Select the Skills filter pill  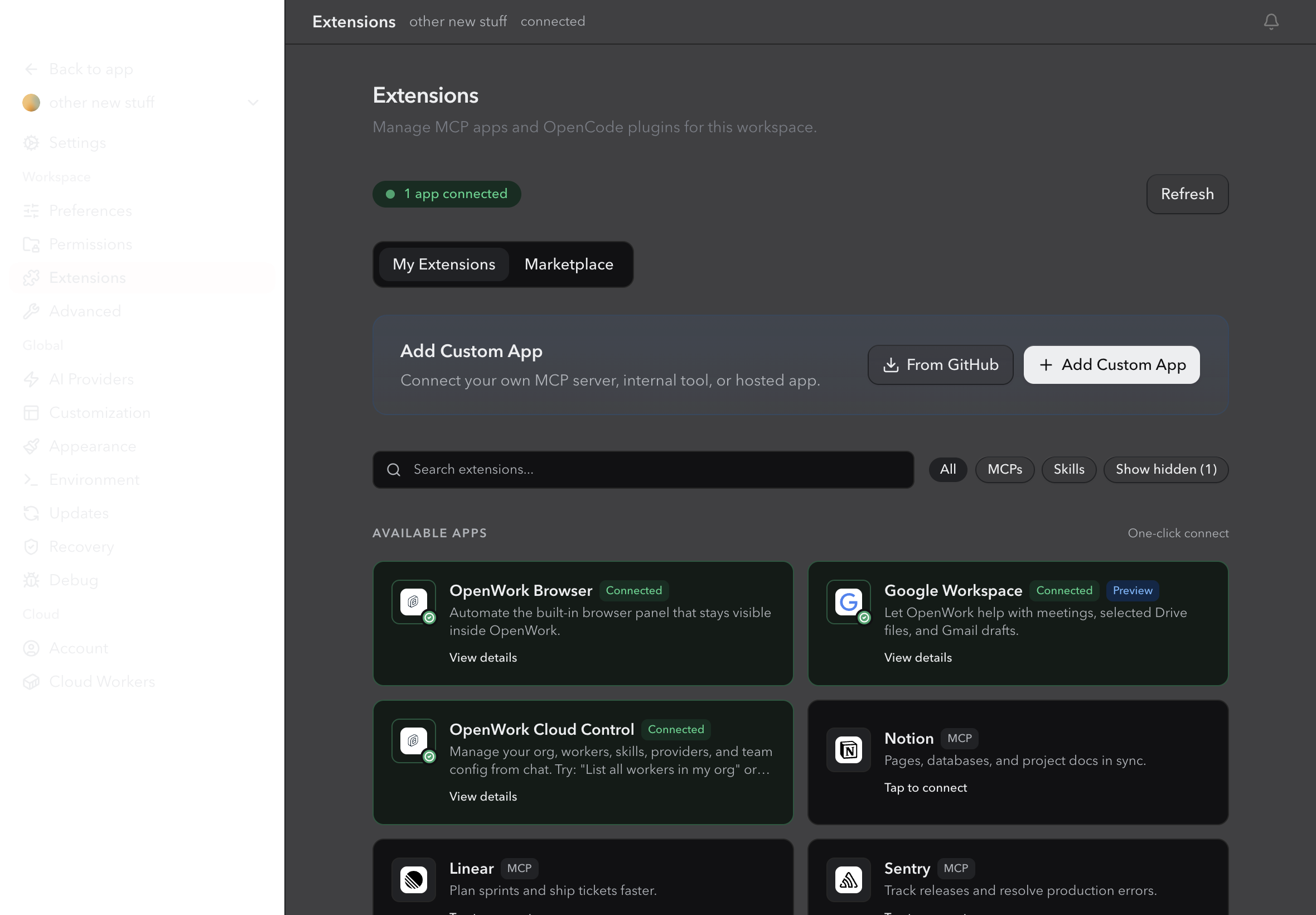click(x=1069, y=470)
